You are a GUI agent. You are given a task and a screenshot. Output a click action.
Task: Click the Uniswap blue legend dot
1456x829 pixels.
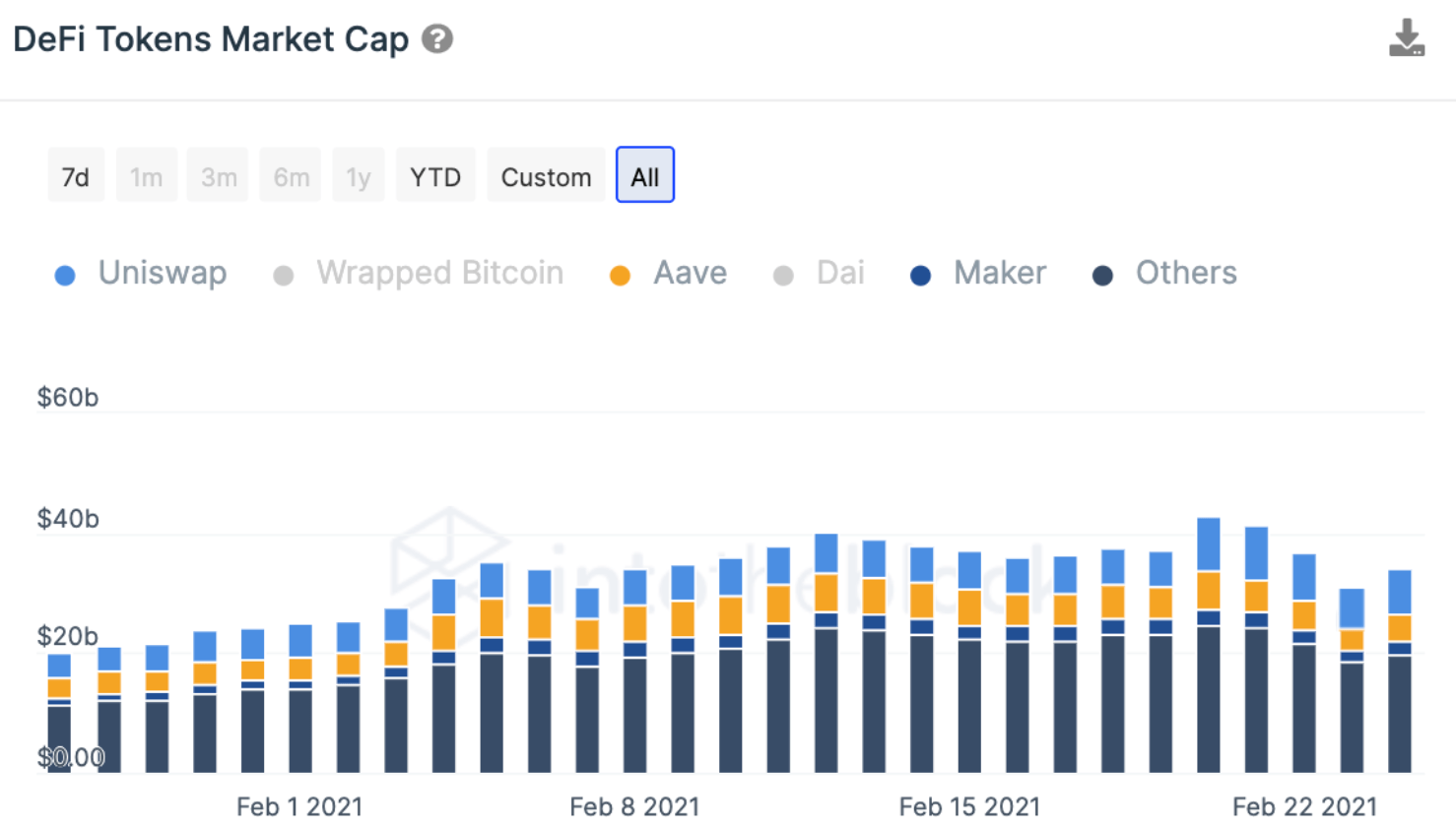65,276
